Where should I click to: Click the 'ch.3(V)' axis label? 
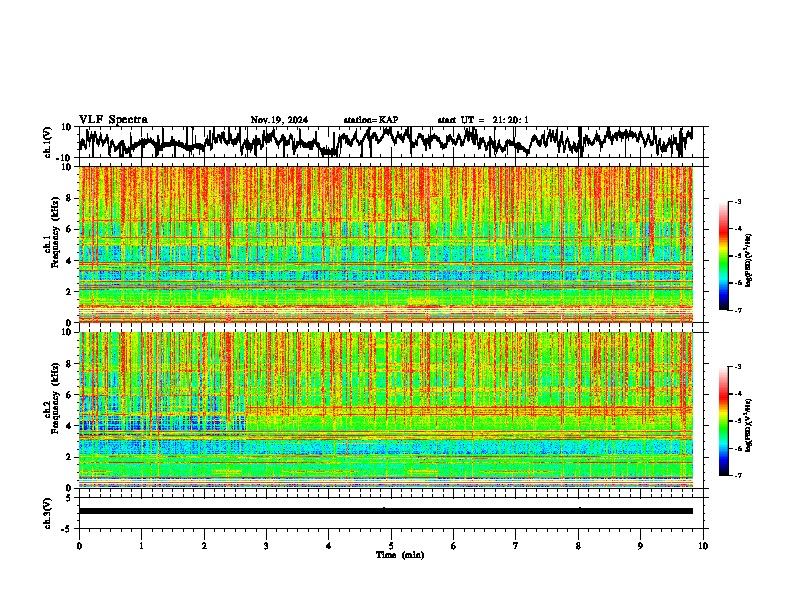pos(48,514)
